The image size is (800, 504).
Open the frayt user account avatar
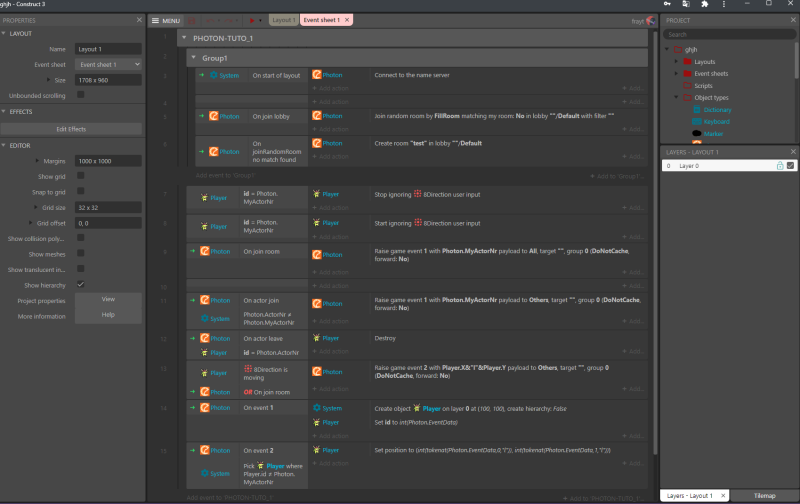pyautogui.click(x=651, y=21)
